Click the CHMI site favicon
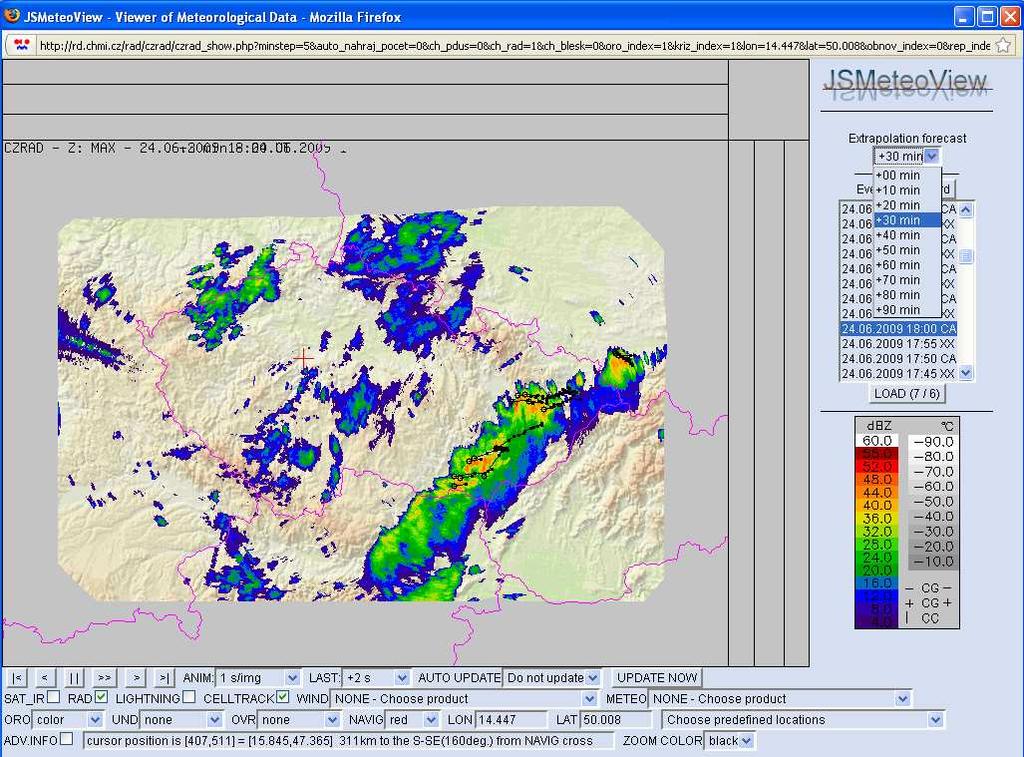The width and height of the screenshot is (1024, 757). [x=23, y=45]
